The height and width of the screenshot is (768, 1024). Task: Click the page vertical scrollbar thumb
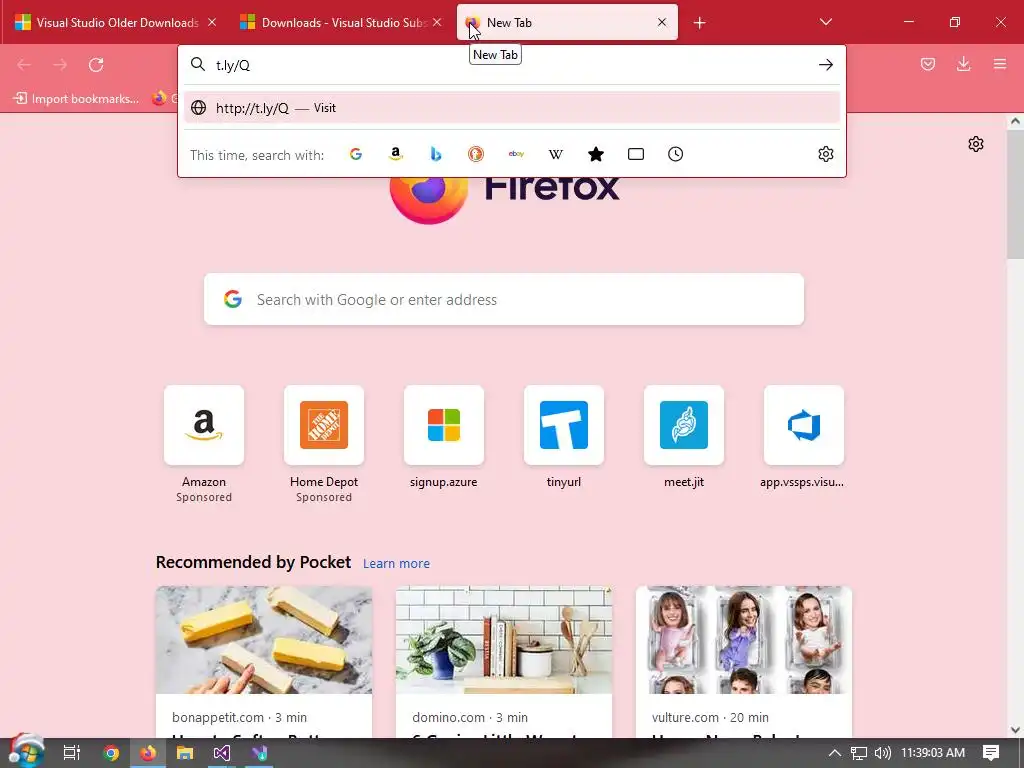click(1015, 194)
